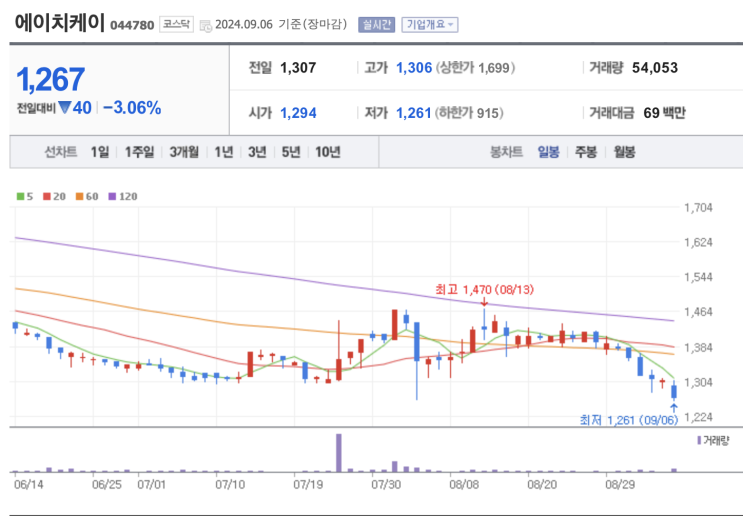The height and width of the screenshot is (516, 743).
Task: Click the 06/14 date axis label
Action: pyautogui.click(x=28, y=485)
